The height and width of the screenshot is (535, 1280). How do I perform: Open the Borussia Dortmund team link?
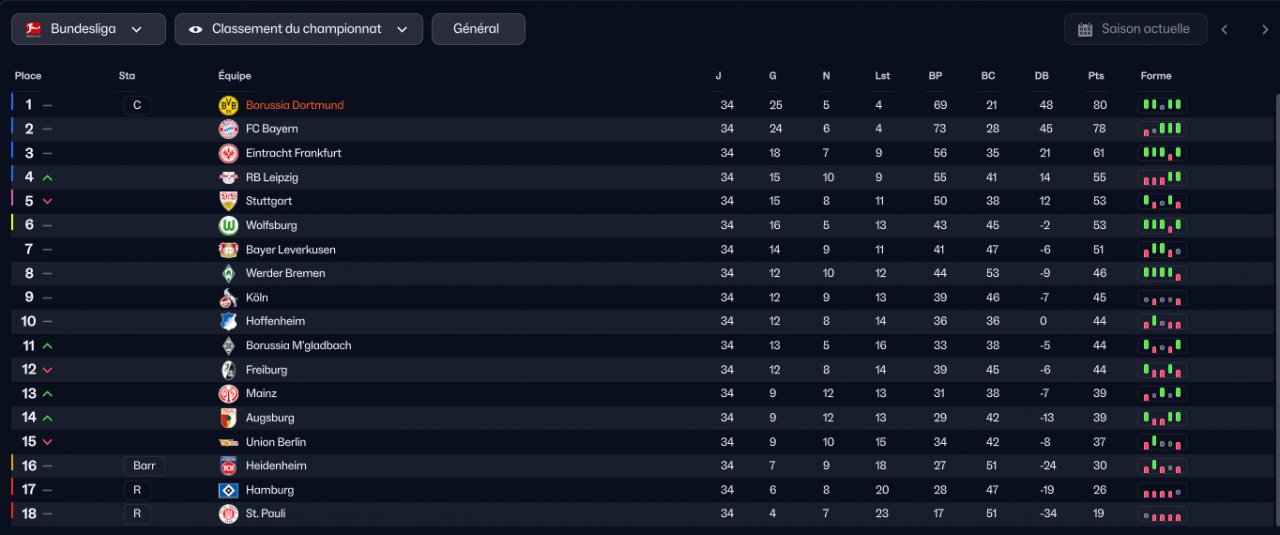point(295,105)
